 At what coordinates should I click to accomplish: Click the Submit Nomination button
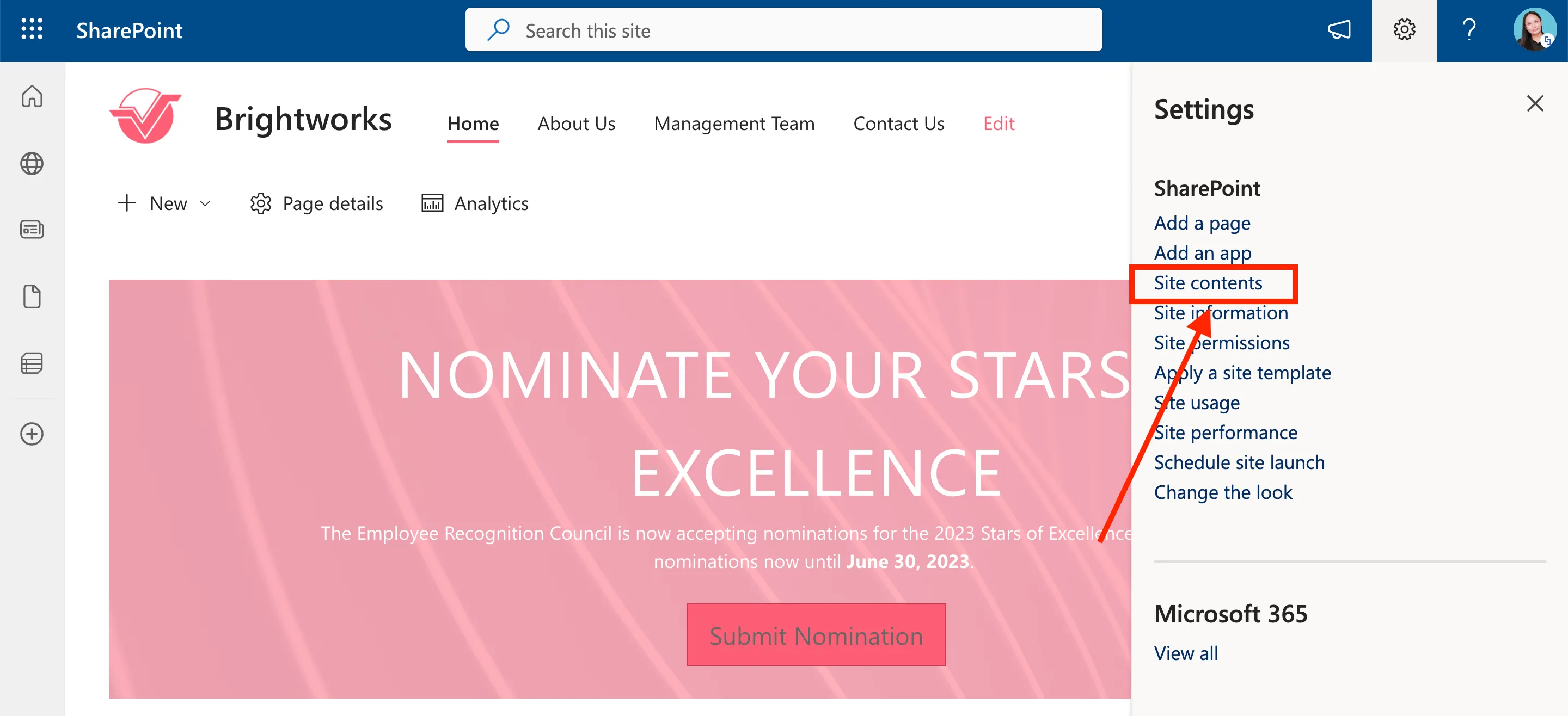[x=816, y=634]
